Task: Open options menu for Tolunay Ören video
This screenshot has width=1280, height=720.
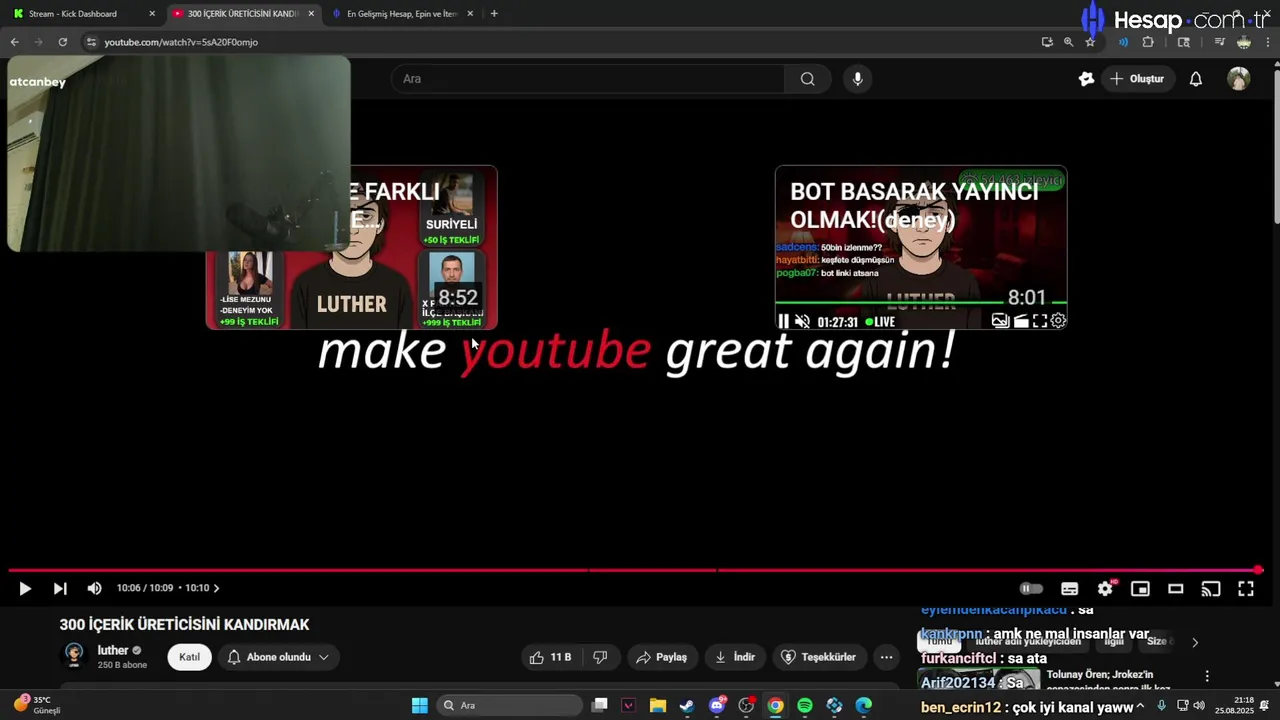Action: (1207, 676)
